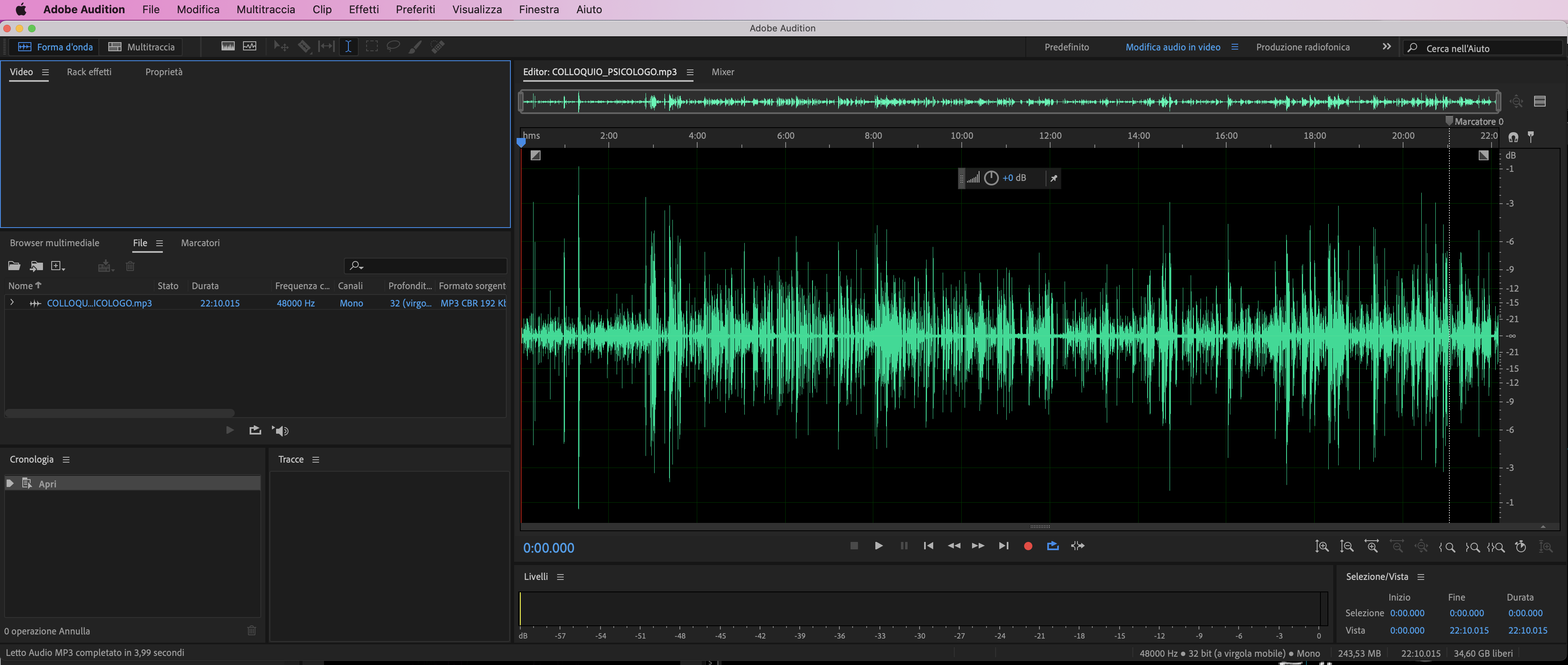The height and width of the screenshot is (665, 1568).
Task: Switch to the Proprietà tab
Action: 164,72
